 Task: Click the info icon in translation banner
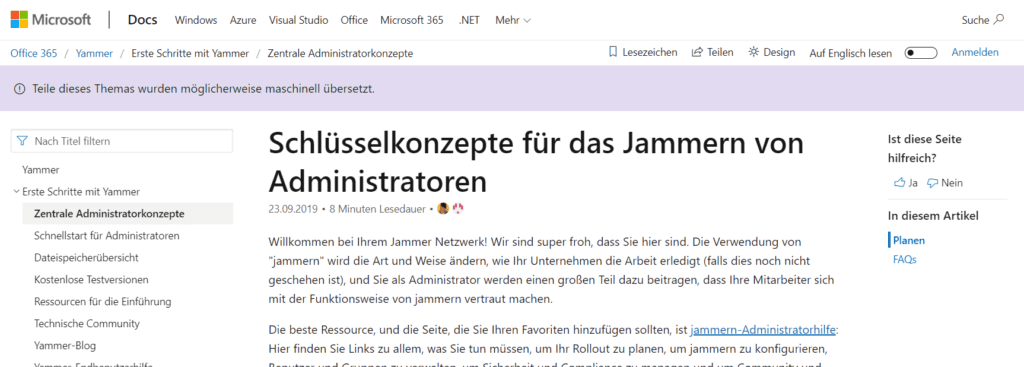click(20, 88)
